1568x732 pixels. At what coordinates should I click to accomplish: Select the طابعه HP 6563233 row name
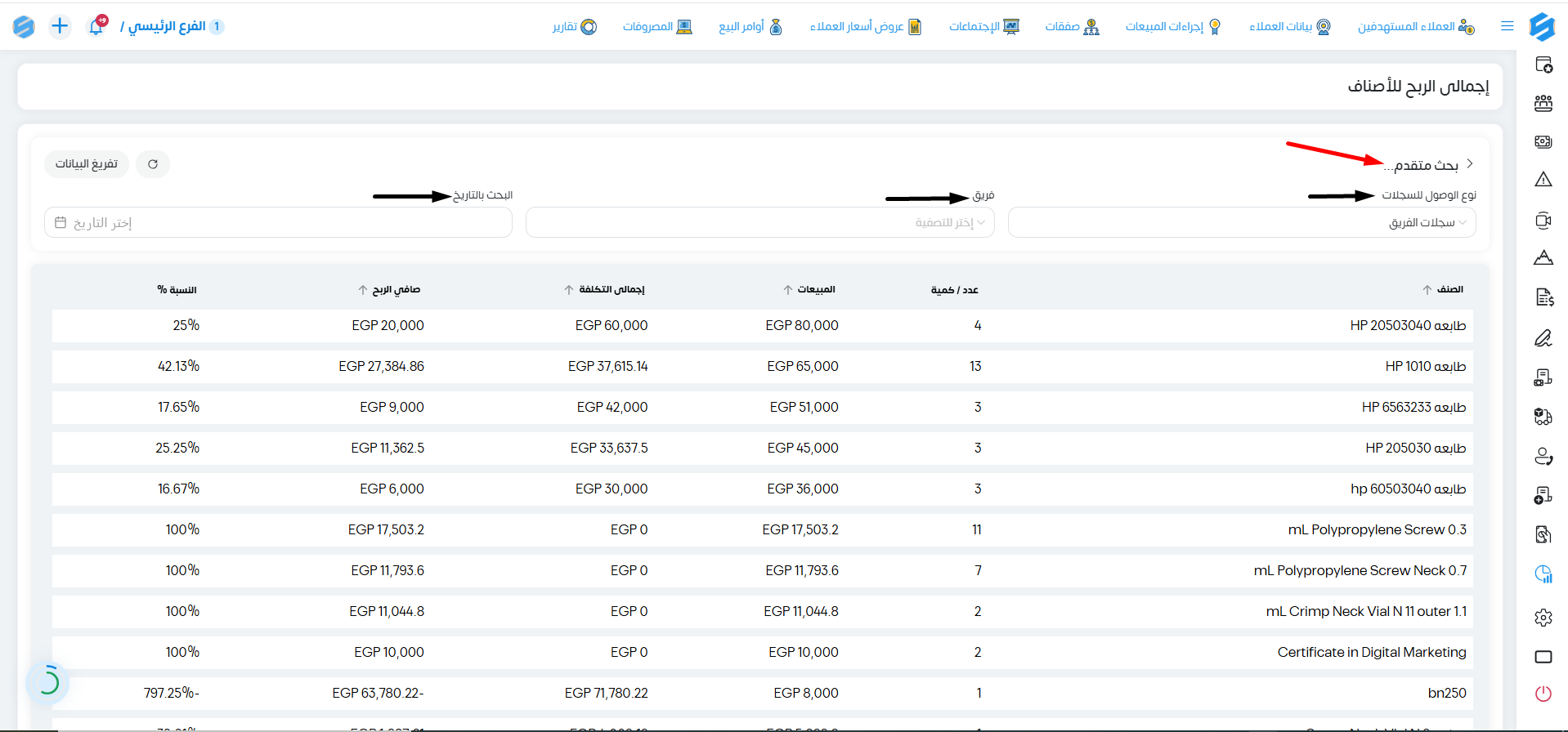click(1413, 407)
